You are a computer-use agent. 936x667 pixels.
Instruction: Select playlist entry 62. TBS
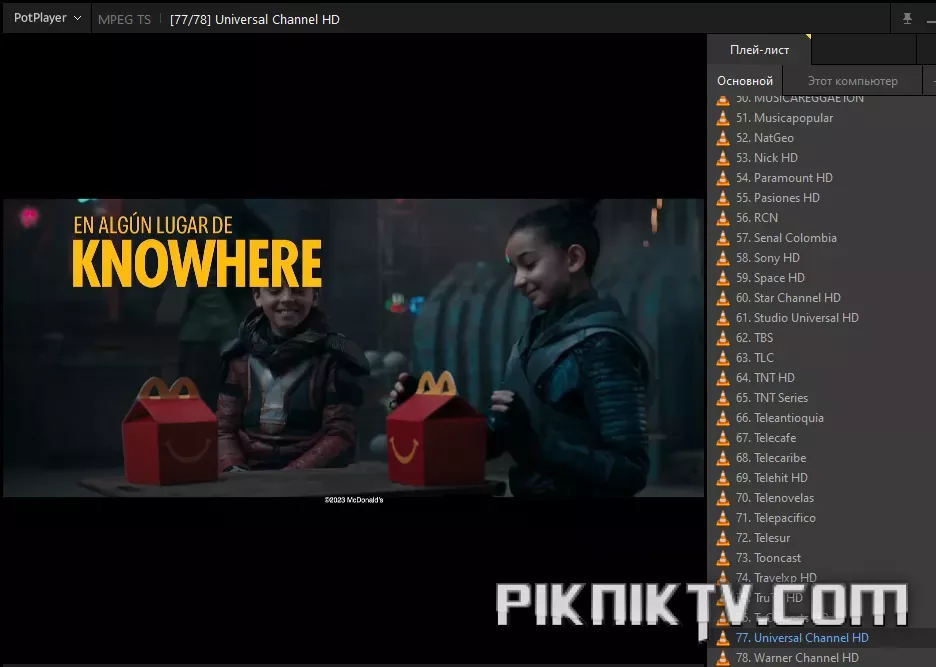tap(821, 338)
